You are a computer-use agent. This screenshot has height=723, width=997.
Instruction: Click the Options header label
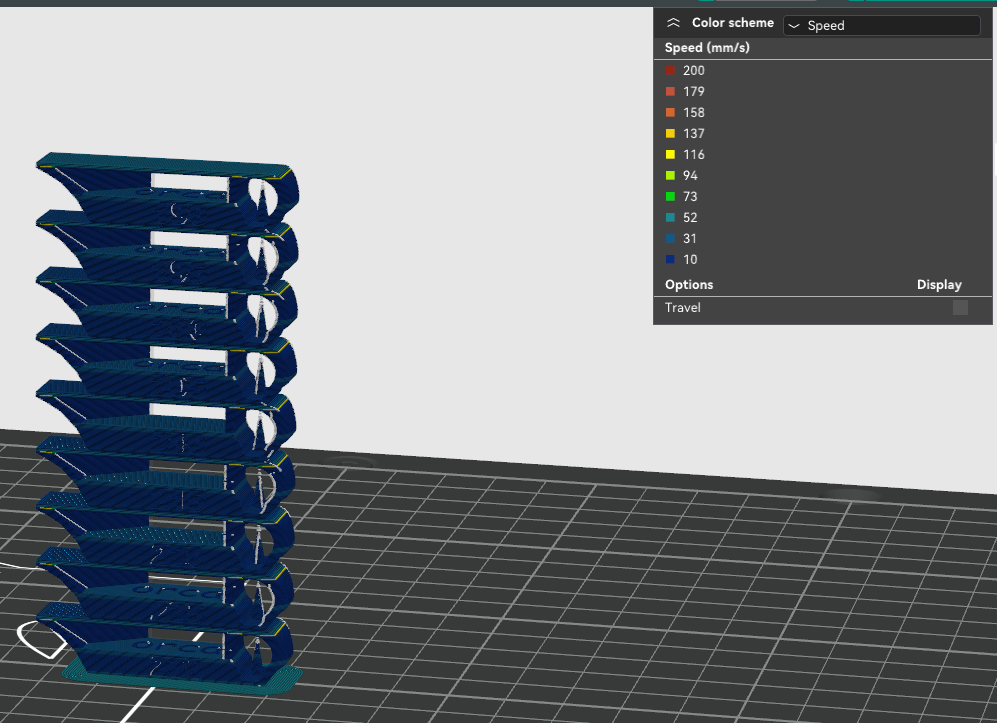[x=689, y=285]
